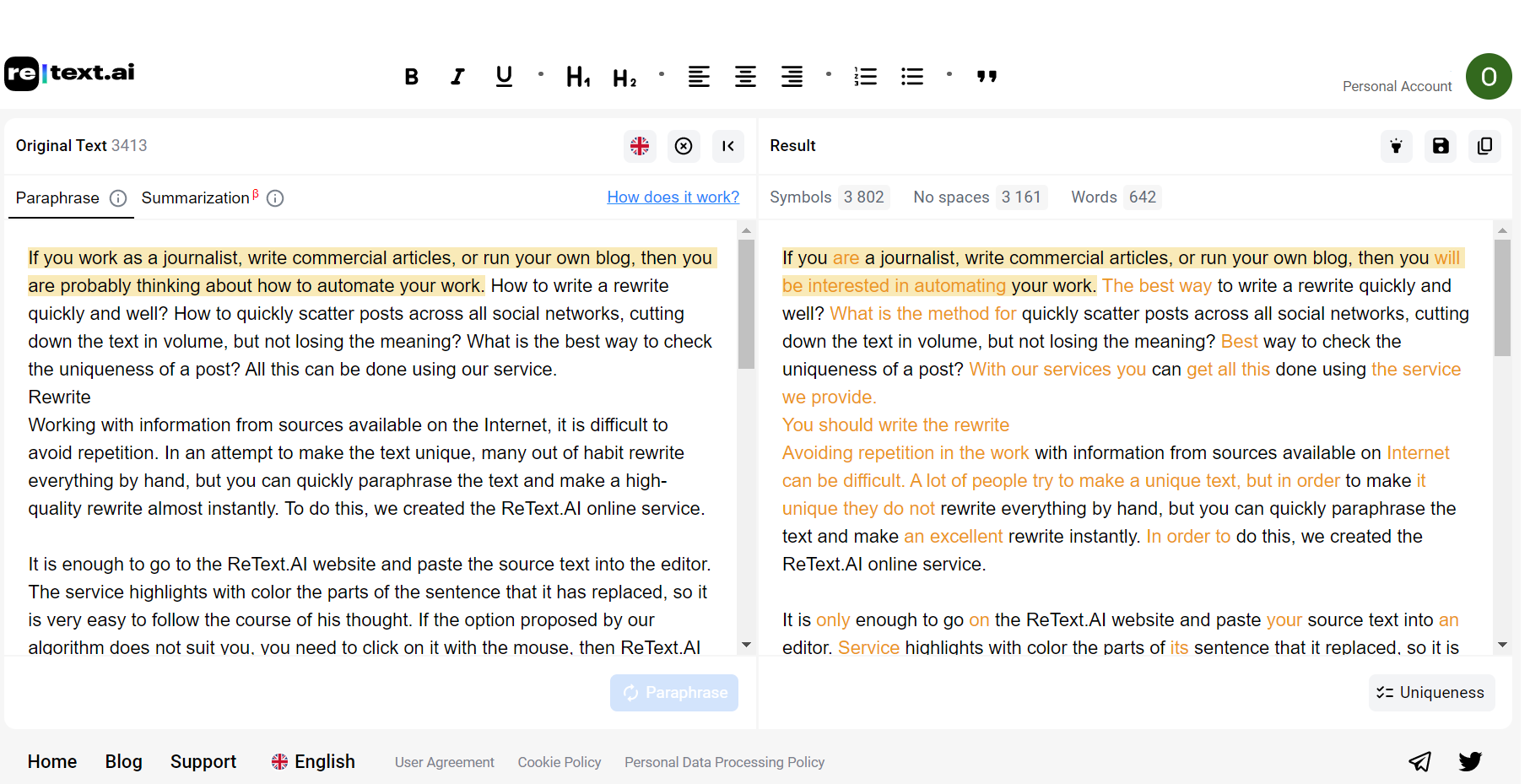Open the User Agreement

[445, 763]
